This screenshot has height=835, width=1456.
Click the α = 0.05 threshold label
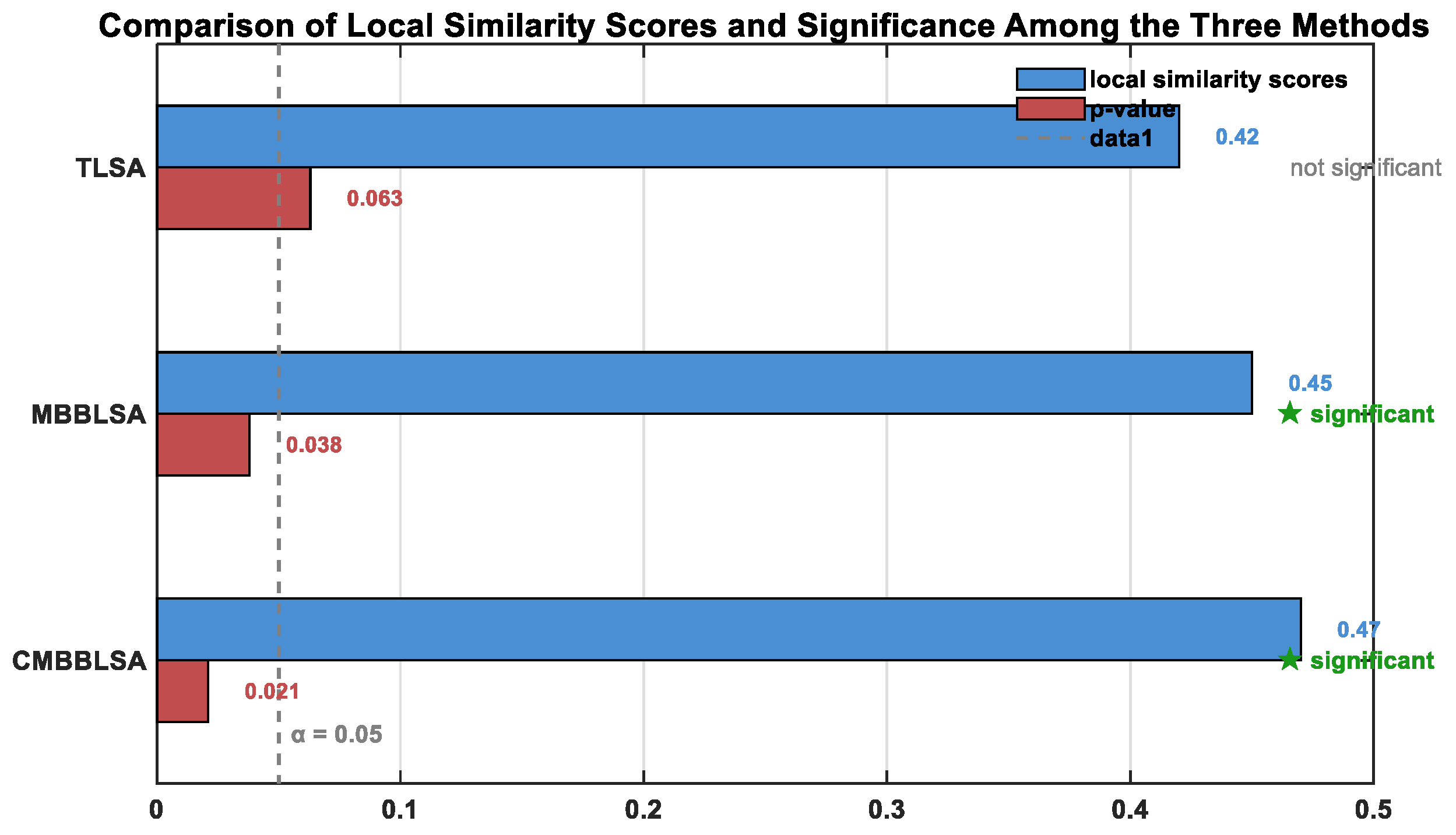pyautogui.click(x=336, y=734)
